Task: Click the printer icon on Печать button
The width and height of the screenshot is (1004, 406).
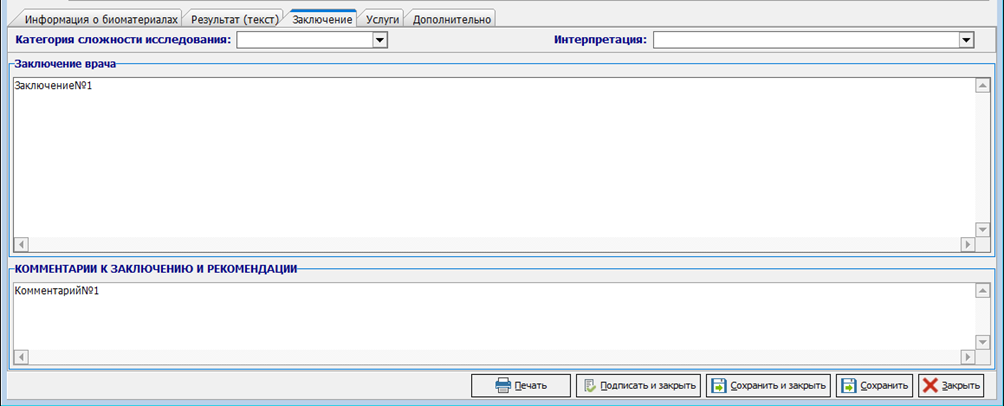Action: (x=503, y=386)
